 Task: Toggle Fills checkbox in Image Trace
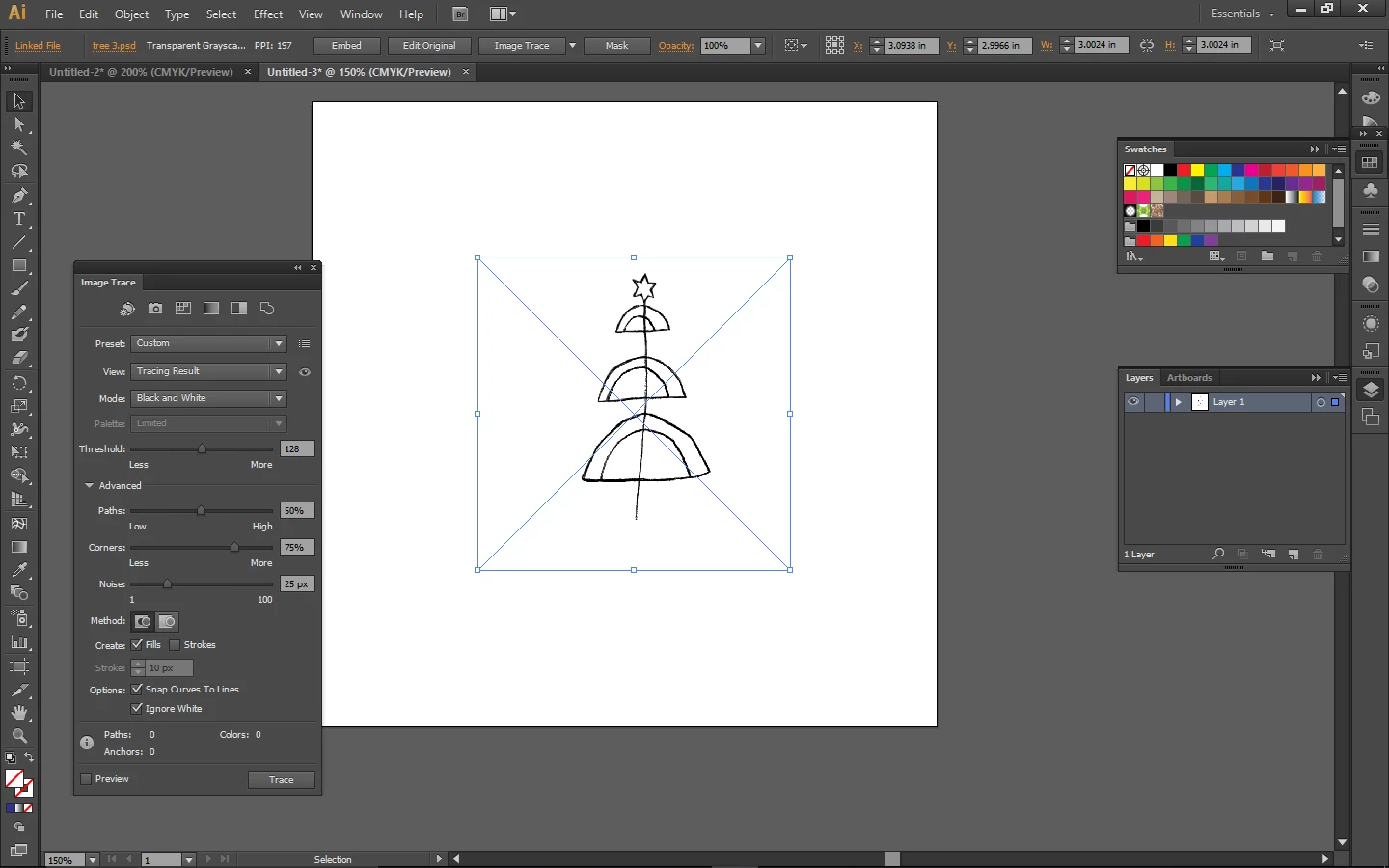click(137, 645)
